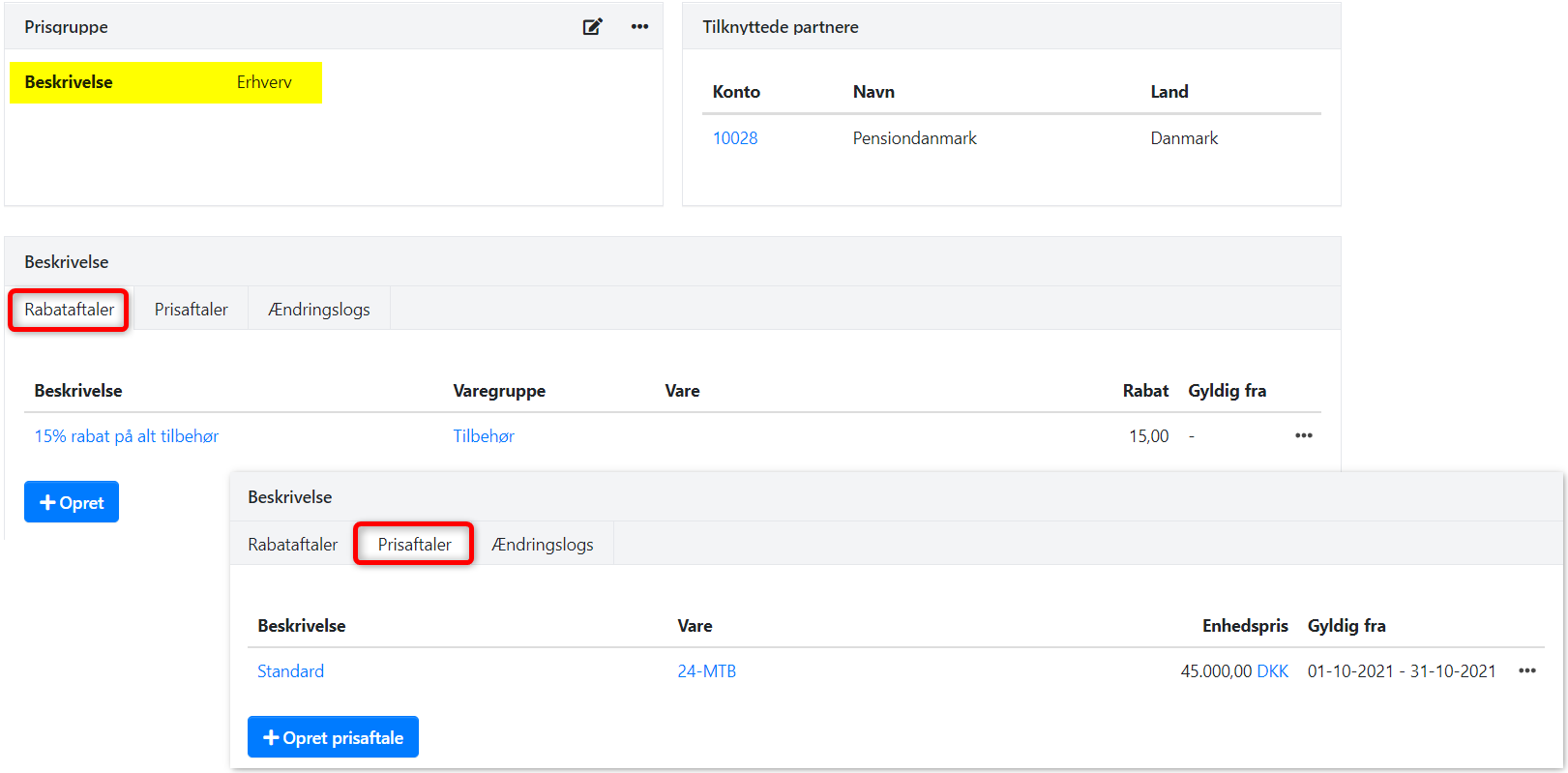Screen dimensions: 1568x773
Task: Open Ændringslogs tab above the price agreements table
Action: click(x=543, y=545)
